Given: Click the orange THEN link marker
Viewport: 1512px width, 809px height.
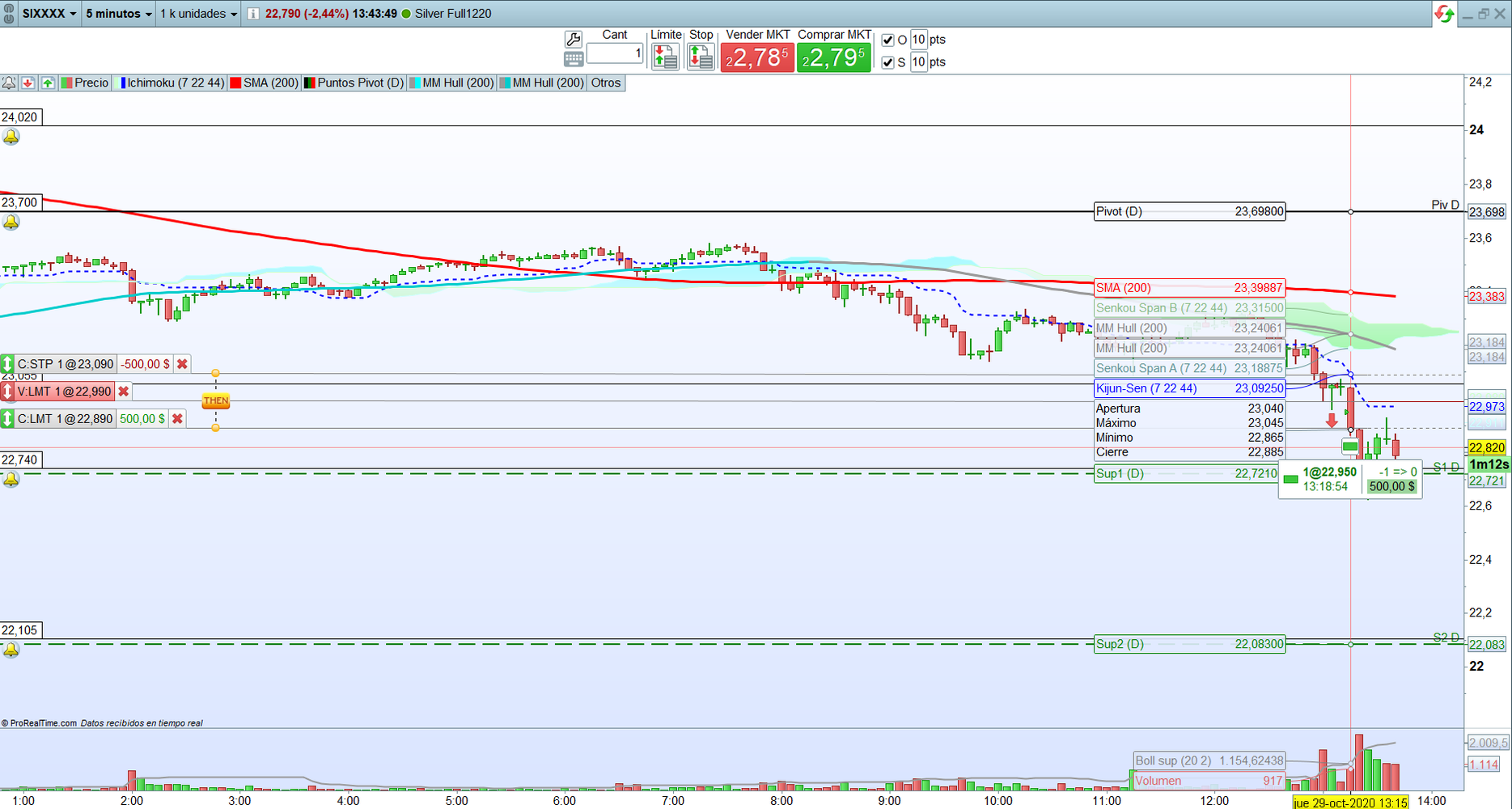Looking at the screenshot, I should click(216, 400).
